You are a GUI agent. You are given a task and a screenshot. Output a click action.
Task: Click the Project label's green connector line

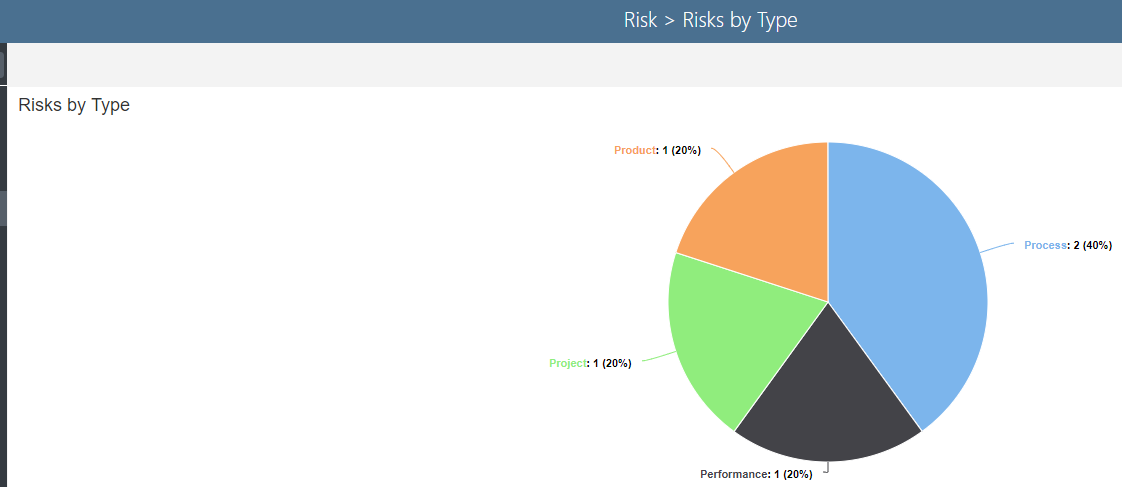(655, 357)
